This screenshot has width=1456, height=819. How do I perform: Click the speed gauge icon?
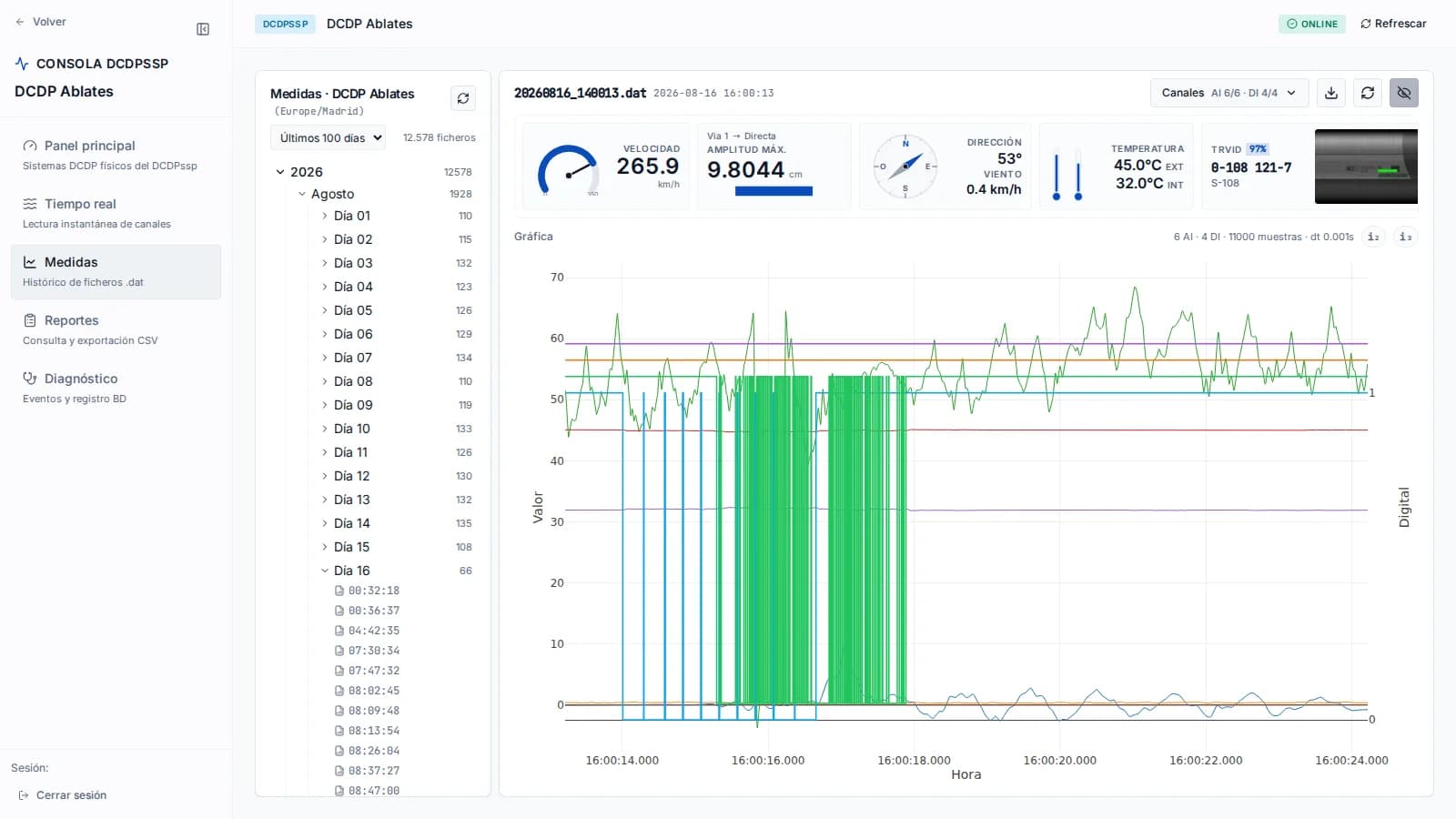(568, 169)
